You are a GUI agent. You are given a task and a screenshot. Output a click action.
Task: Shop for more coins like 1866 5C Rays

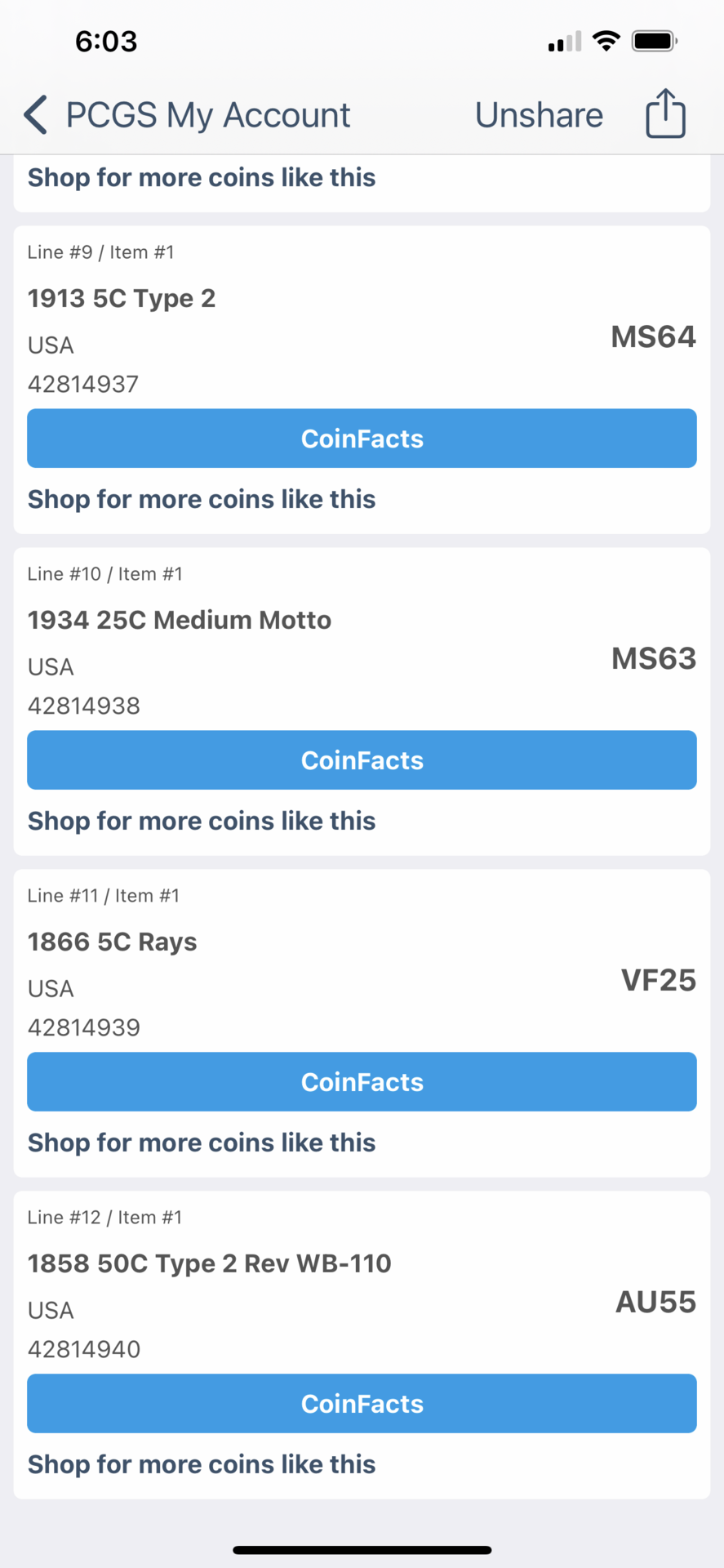[x=202, y=1143]
